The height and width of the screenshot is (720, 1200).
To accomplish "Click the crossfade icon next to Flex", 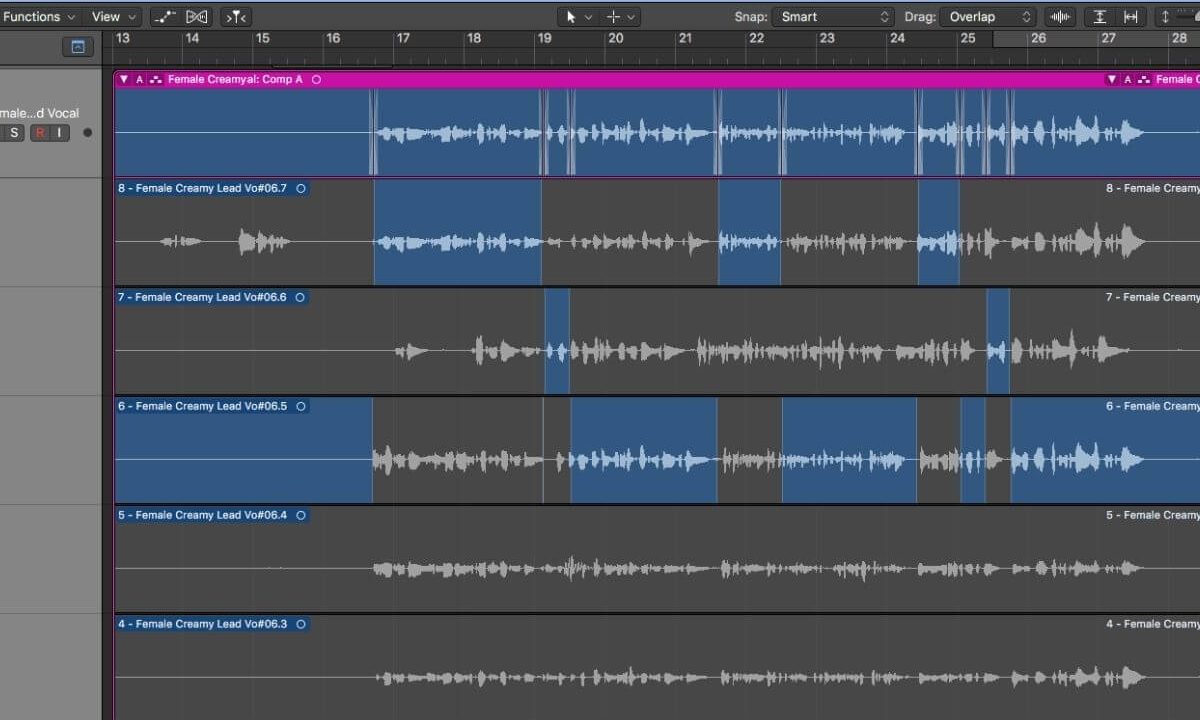I will click(x=196, y=16).
